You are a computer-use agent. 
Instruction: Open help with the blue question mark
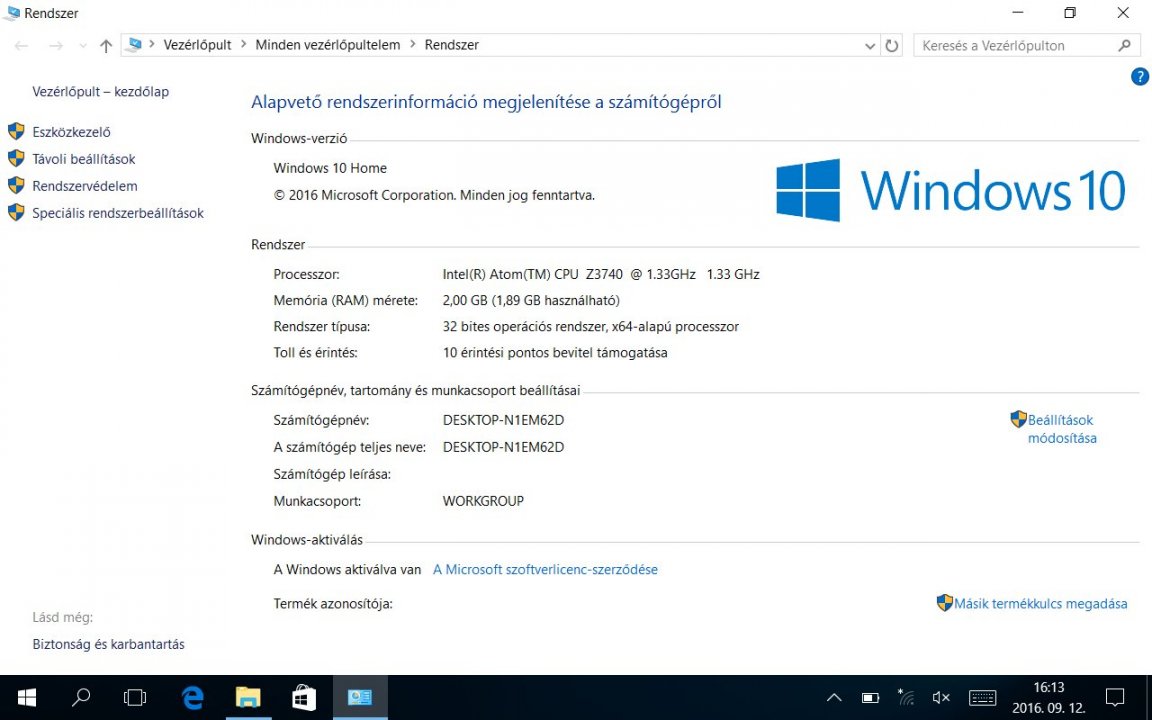(1140, 76)
